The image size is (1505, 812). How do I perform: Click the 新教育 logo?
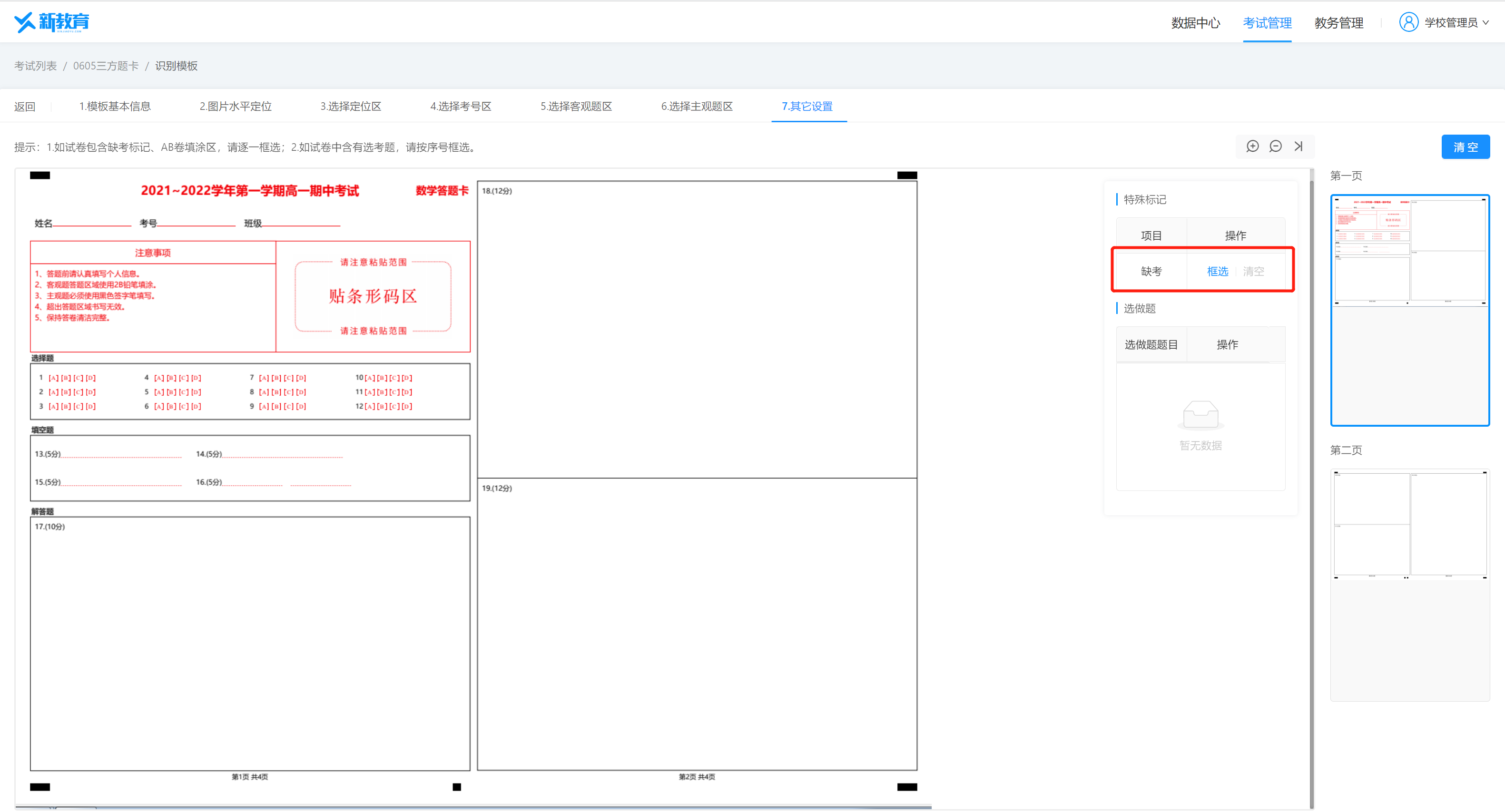[x=51, y=22]
